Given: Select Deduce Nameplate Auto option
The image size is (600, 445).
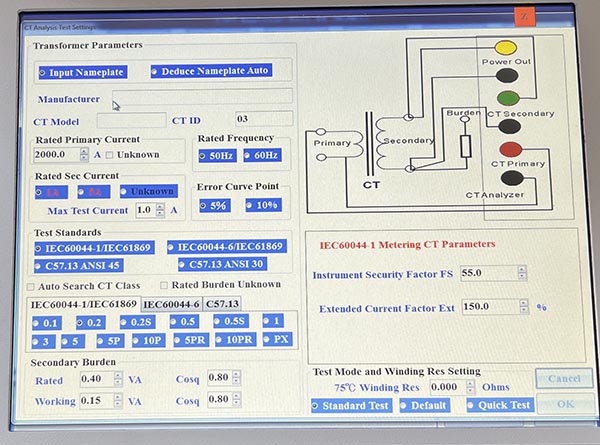Looking at the screenshot, I should click(x=211, y=71).
